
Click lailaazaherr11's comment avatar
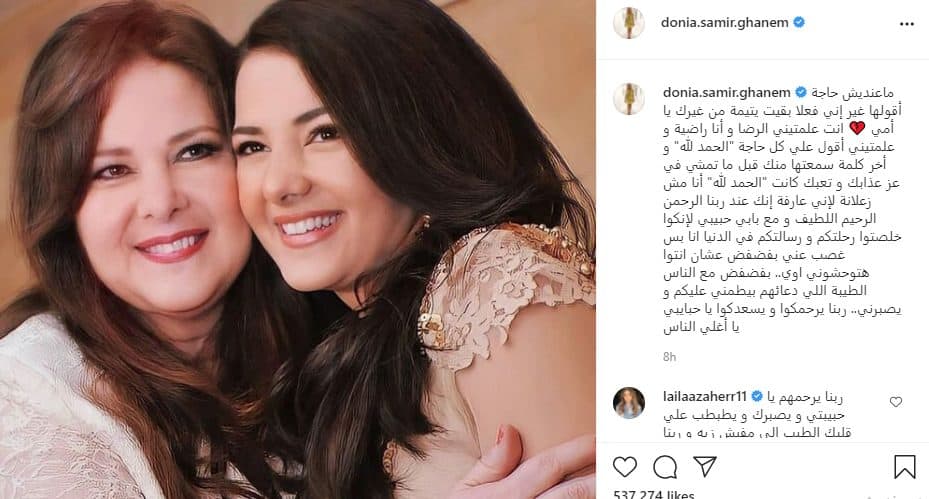[x=629, y=403]
